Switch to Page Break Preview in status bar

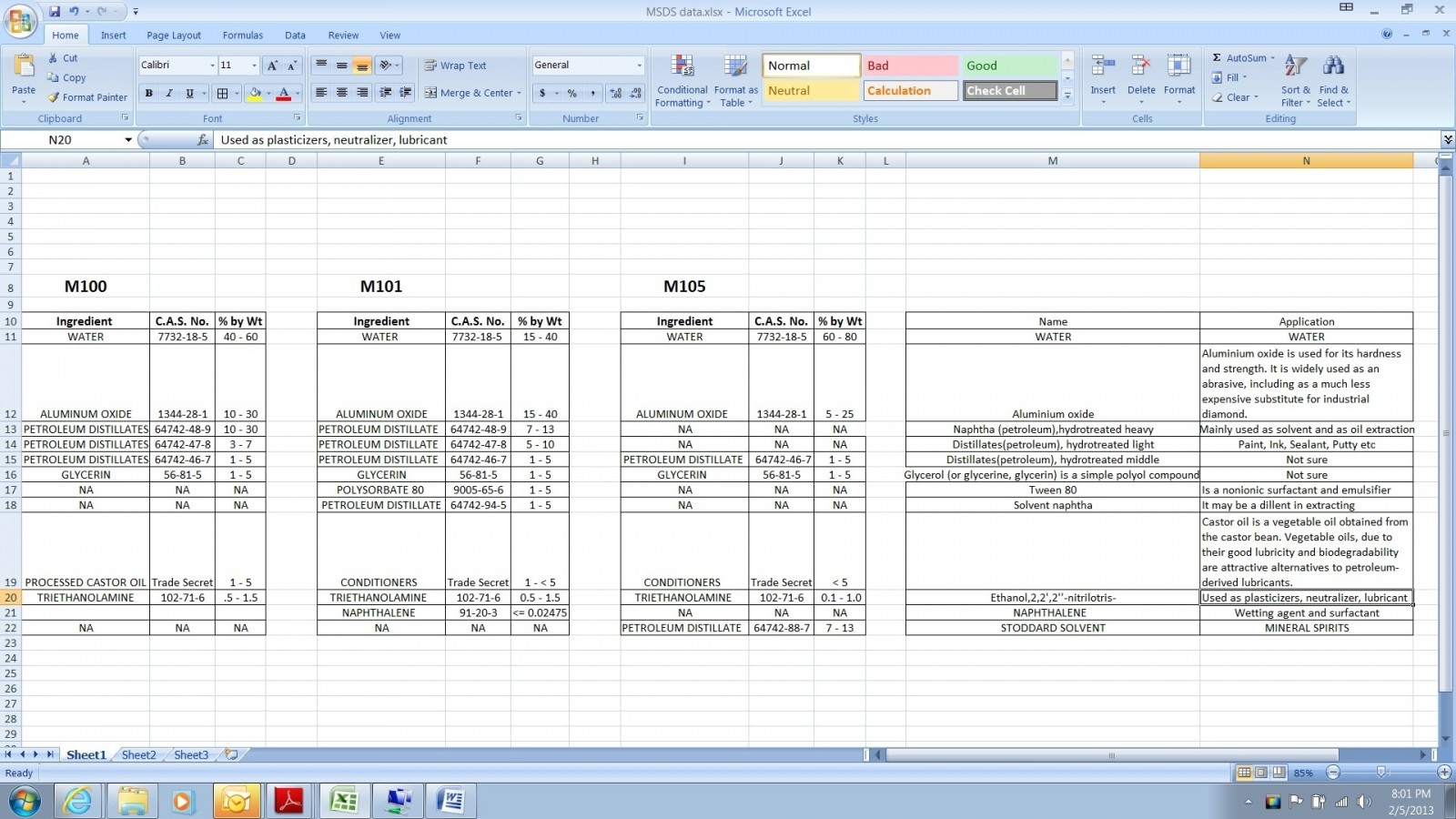click(x=1279, y=773)
